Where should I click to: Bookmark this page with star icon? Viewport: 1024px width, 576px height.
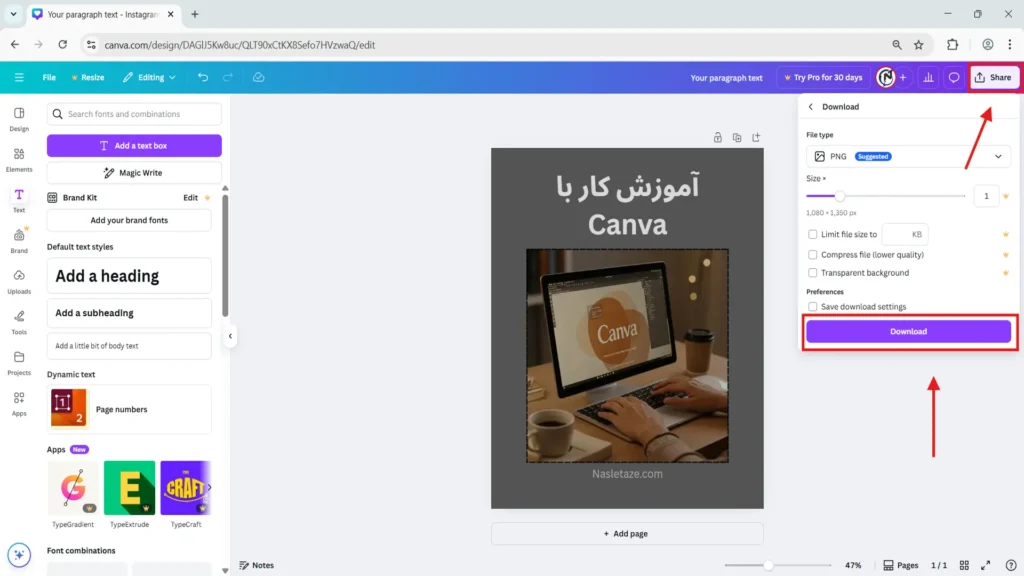click(x=919, y=44)
